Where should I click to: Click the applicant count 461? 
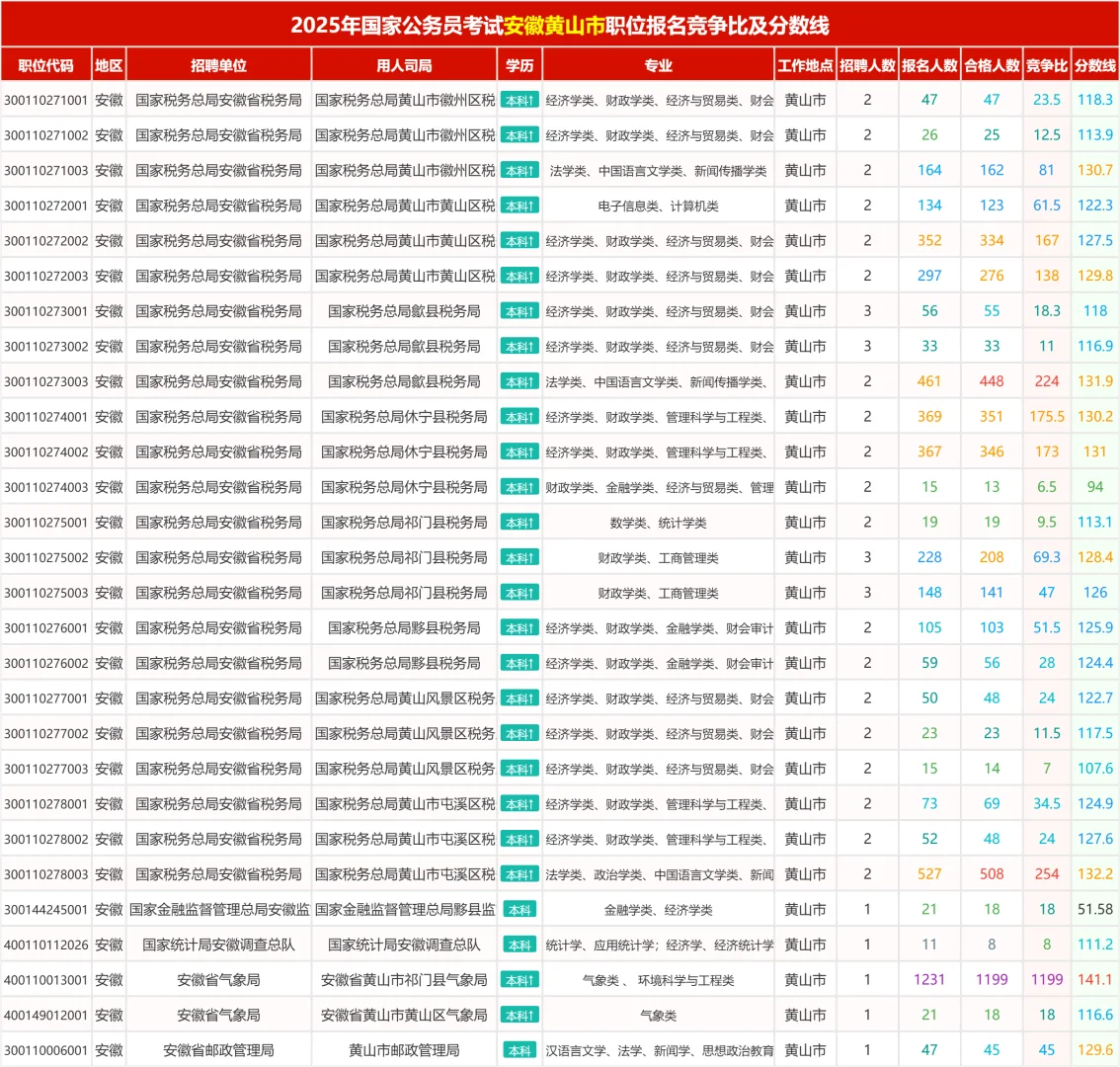pos(929,381)
